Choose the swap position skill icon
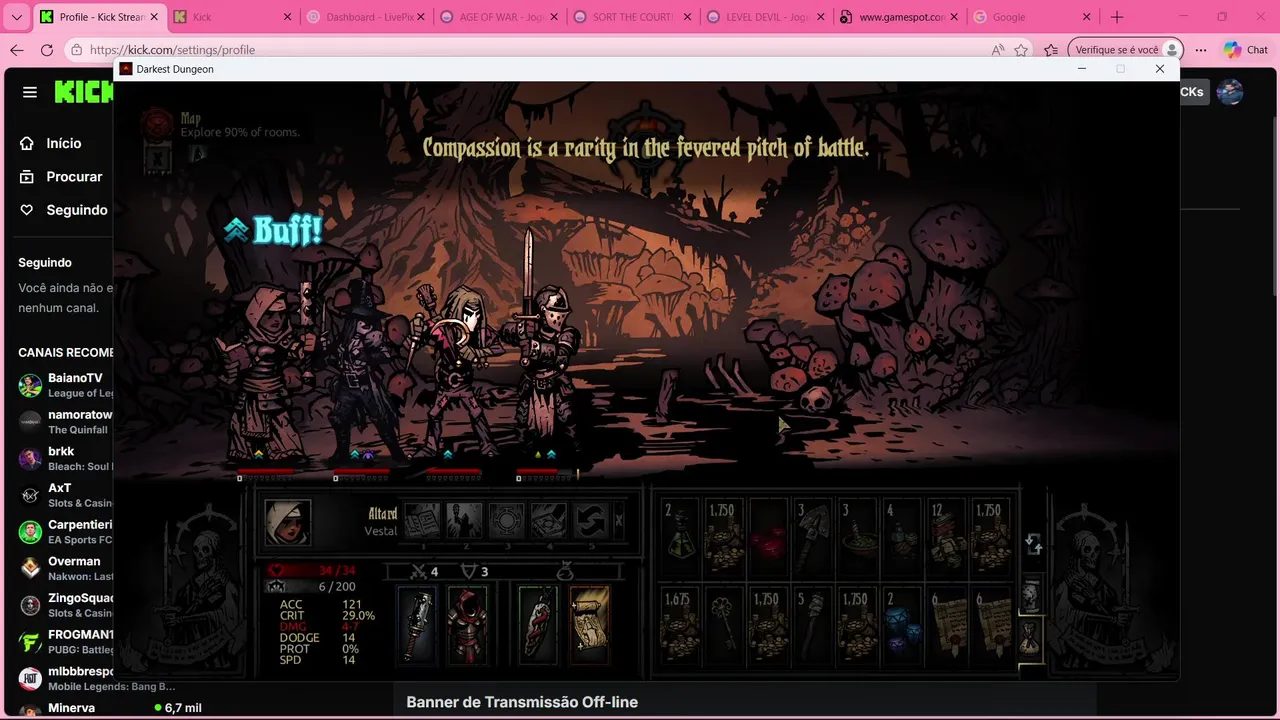This screenshot has height=720, width=1280. [590, 521]
